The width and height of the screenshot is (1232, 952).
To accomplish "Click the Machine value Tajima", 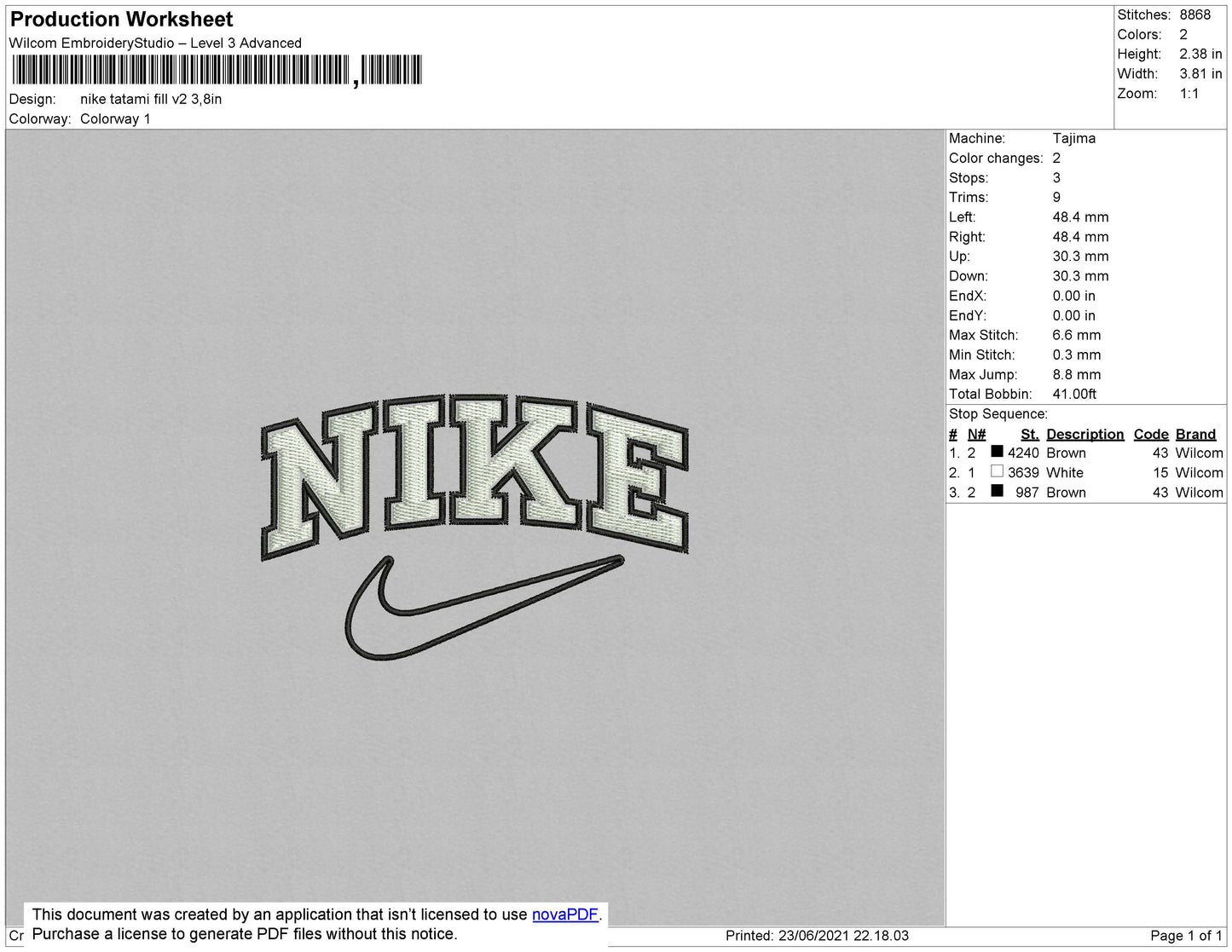I will [x=1073, y=138].
